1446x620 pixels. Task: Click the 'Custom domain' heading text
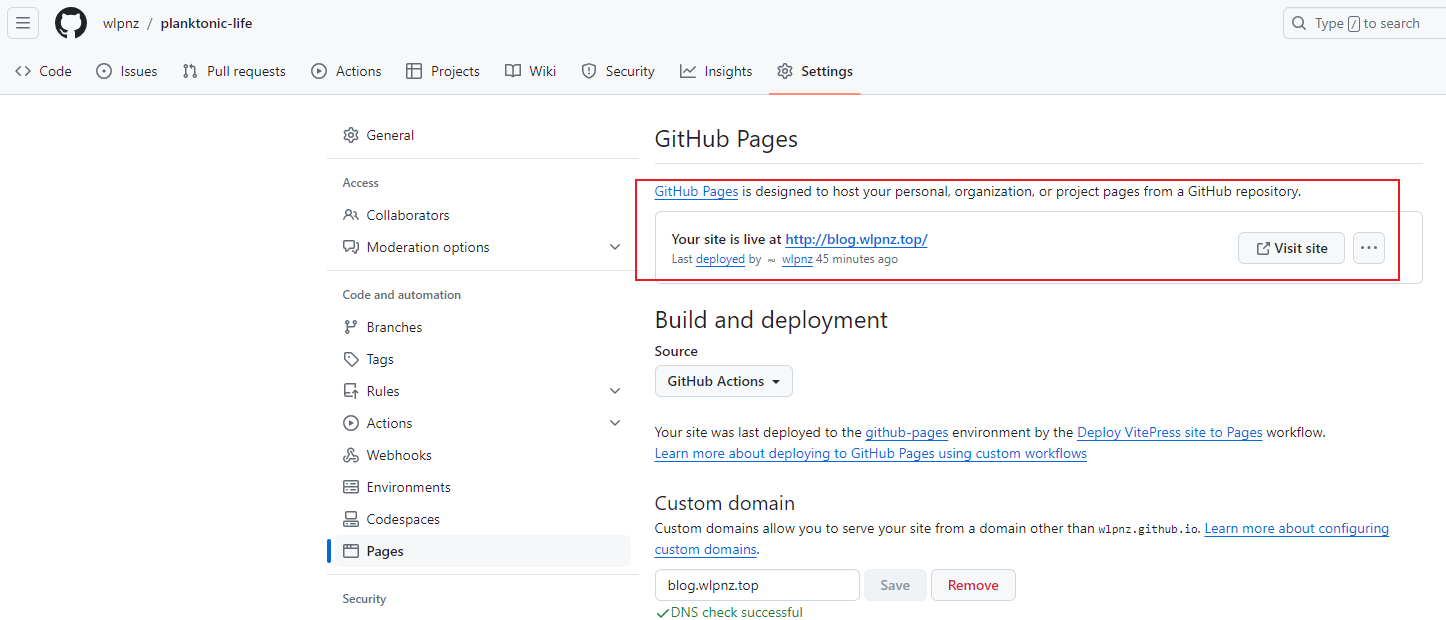pos(725,503)
